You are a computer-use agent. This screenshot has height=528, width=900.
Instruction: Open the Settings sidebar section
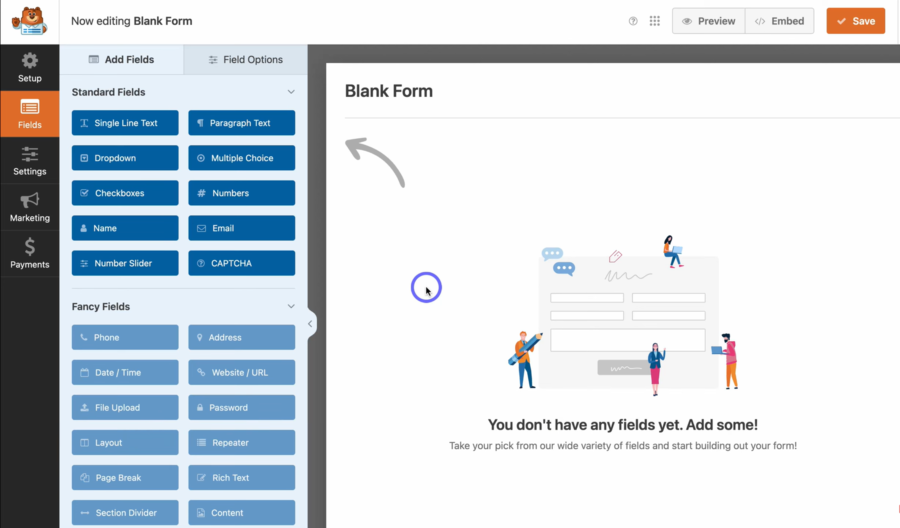(x=29, y=161)
